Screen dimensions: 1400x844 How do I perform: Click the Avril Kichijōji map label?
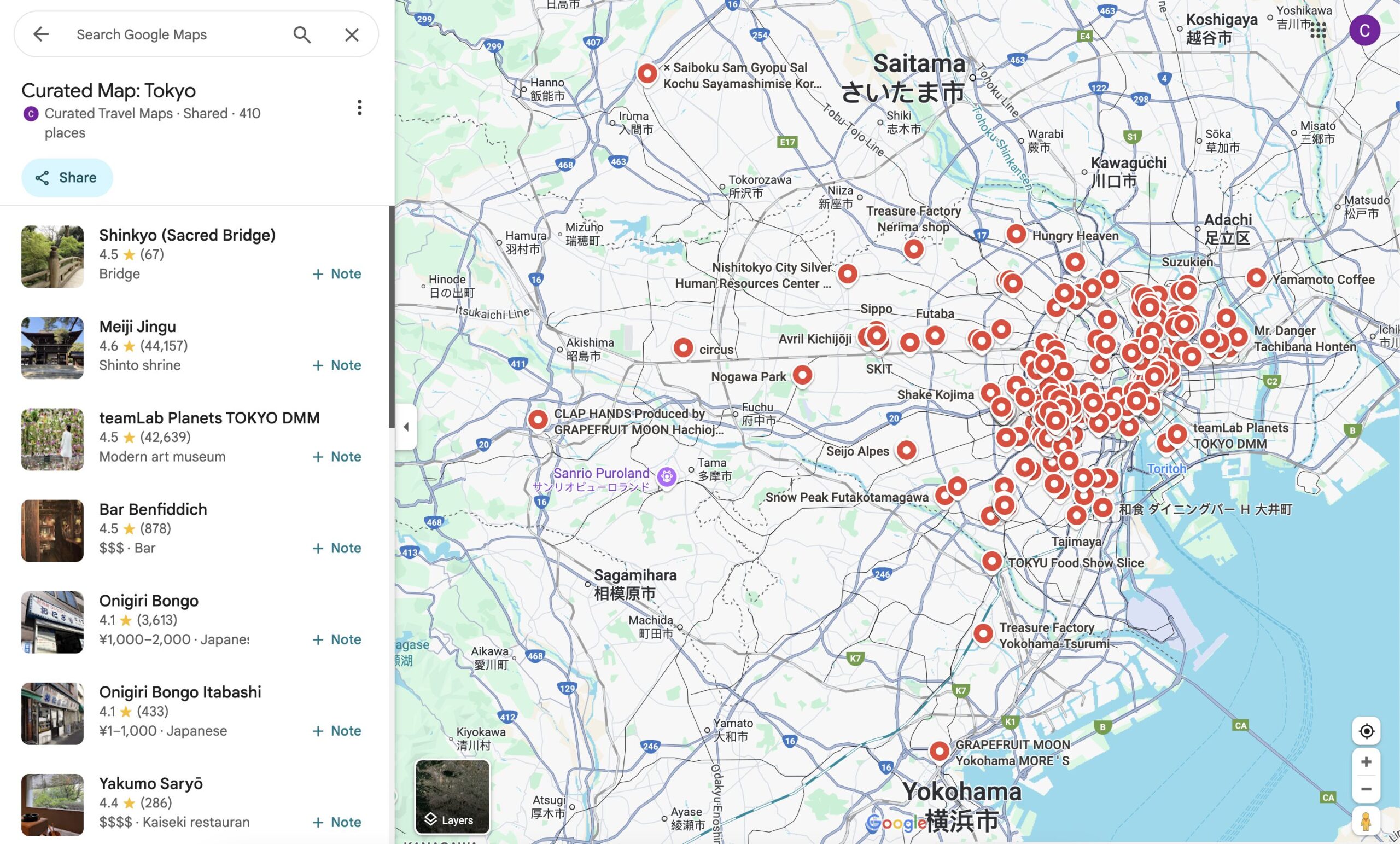click(815, 339)
